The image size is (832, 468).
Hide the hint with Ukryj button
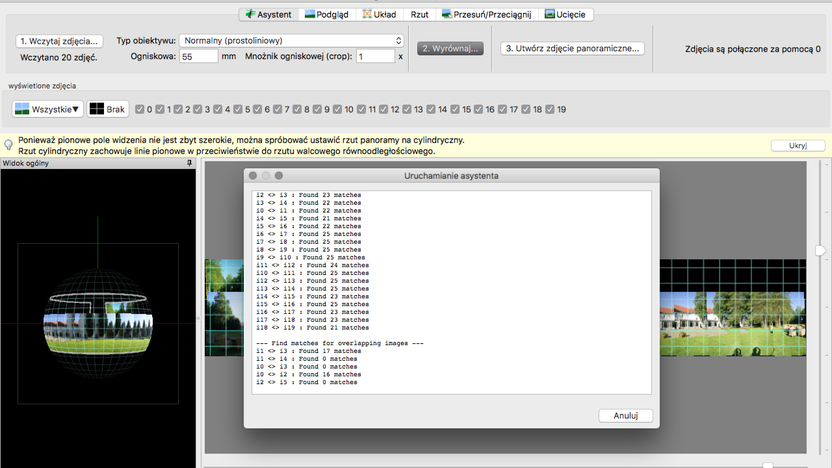(798, 145)
